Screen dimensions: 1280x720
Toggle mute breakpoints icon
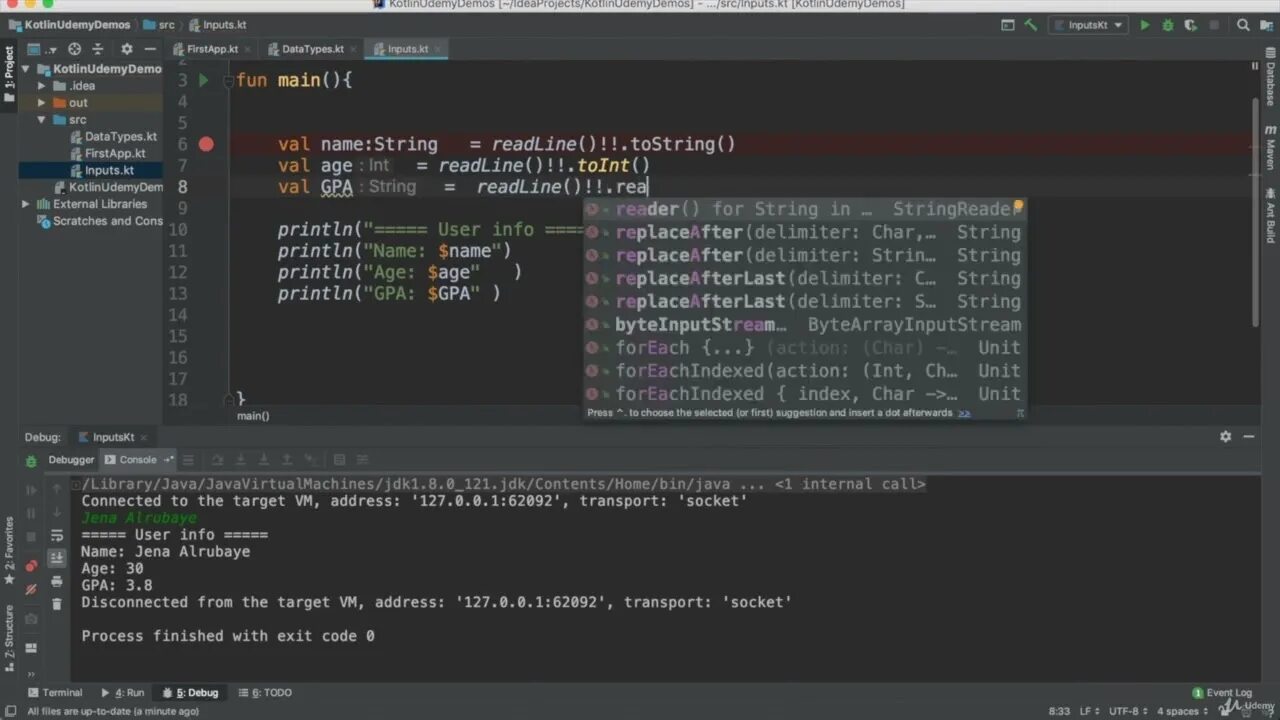coord(31,590)
